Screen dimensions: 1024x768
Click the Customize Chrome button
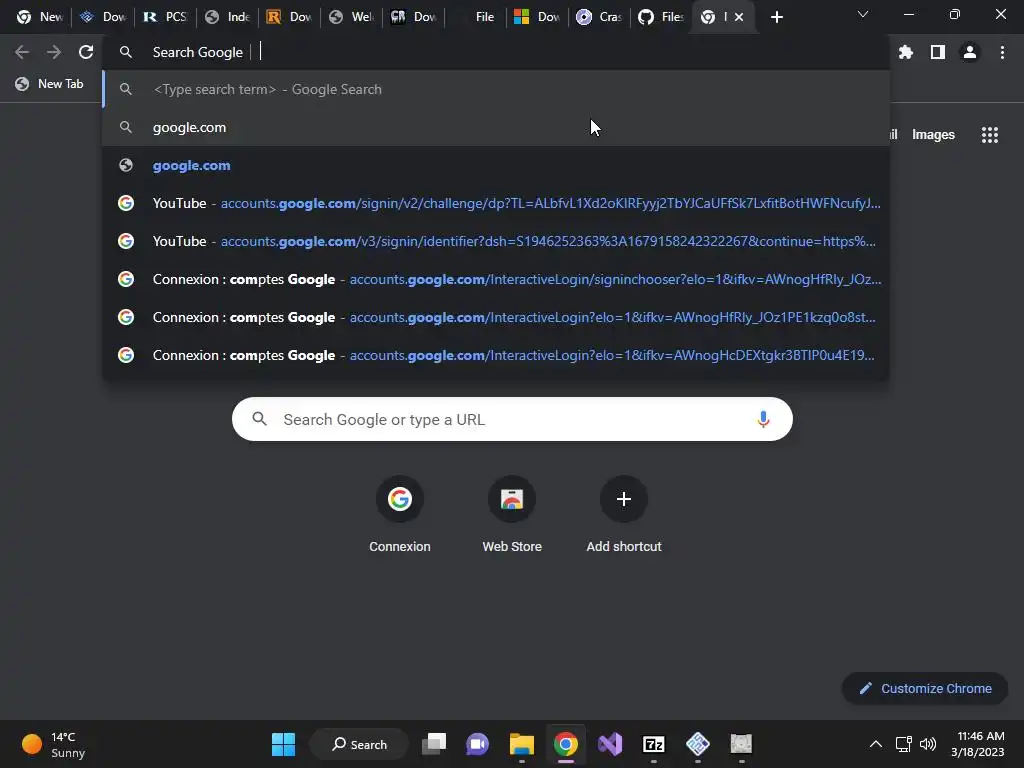click(x=925, y=688)
